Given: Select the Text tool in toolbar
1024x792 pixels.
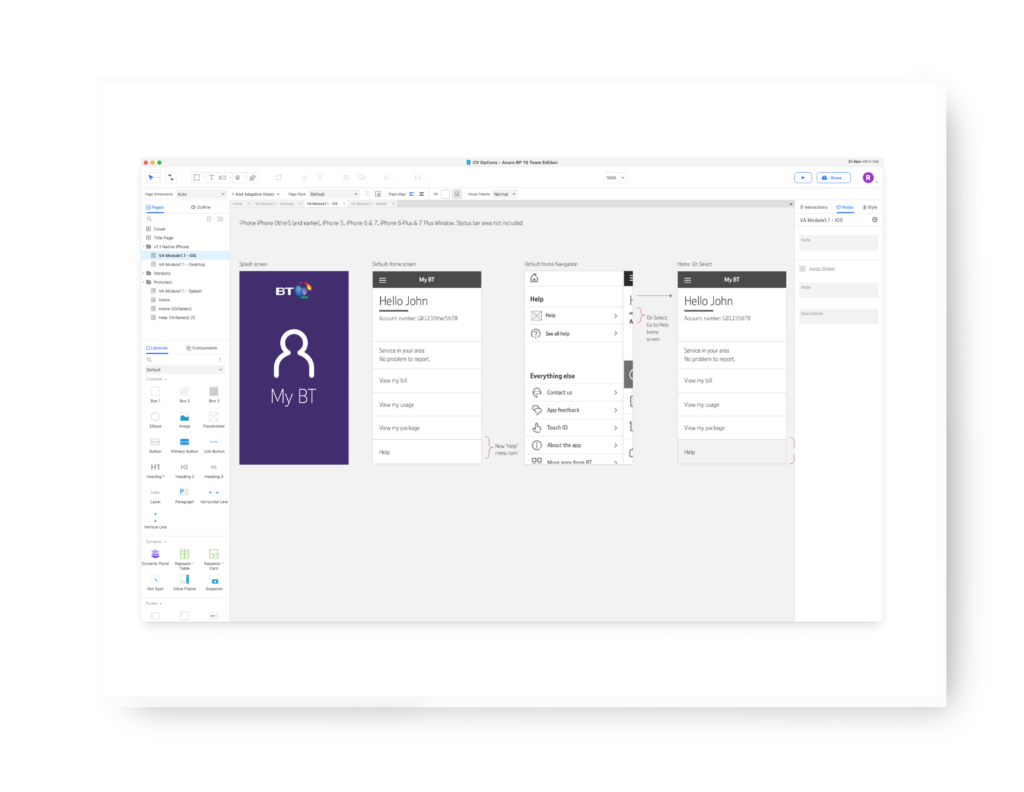Looking at the screenshot, I should [211, 177].
